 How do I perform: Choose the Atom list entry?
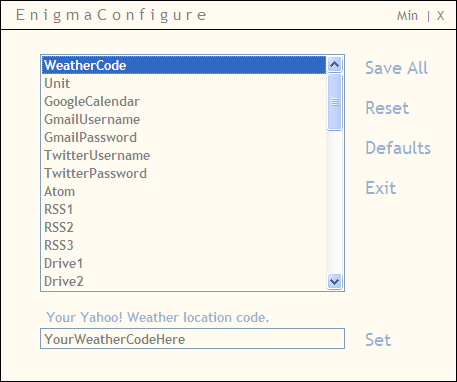[x=184, y=191]
